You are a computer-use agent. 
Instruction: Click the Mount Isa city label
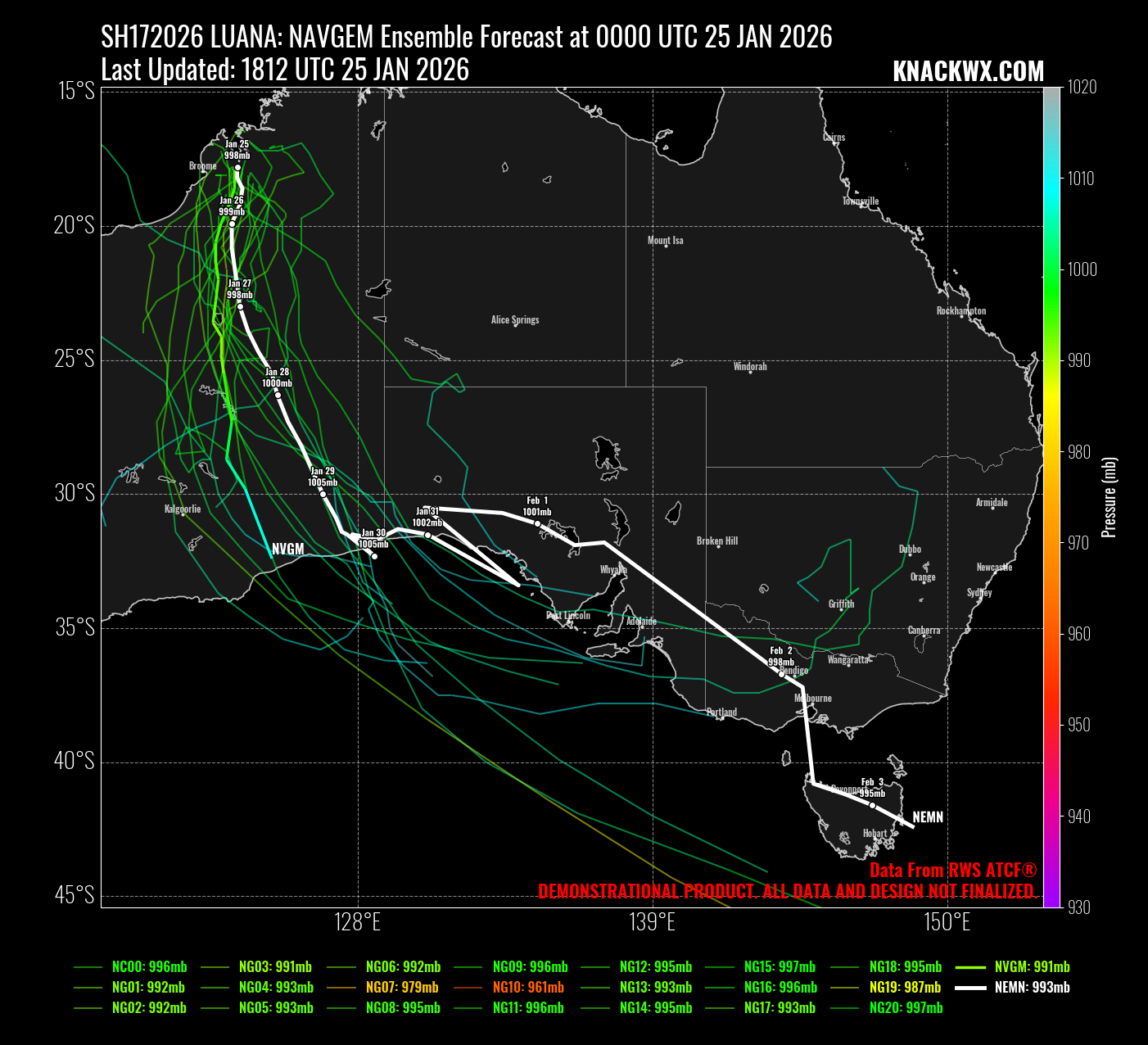click(665, 241)
